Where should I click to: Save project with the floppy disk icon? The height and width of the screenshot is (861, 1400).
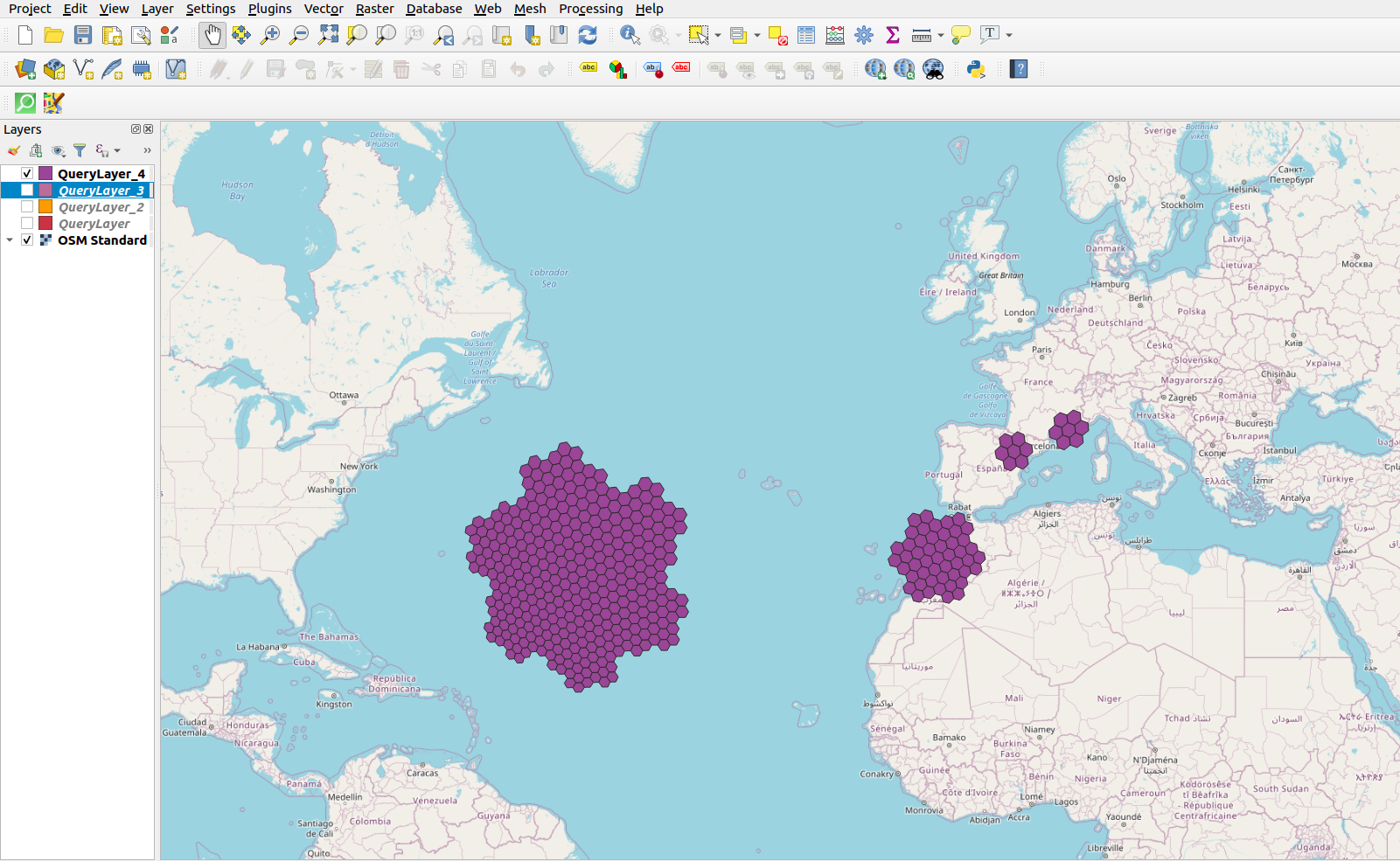pyautogui.click(x=83, y=35)
